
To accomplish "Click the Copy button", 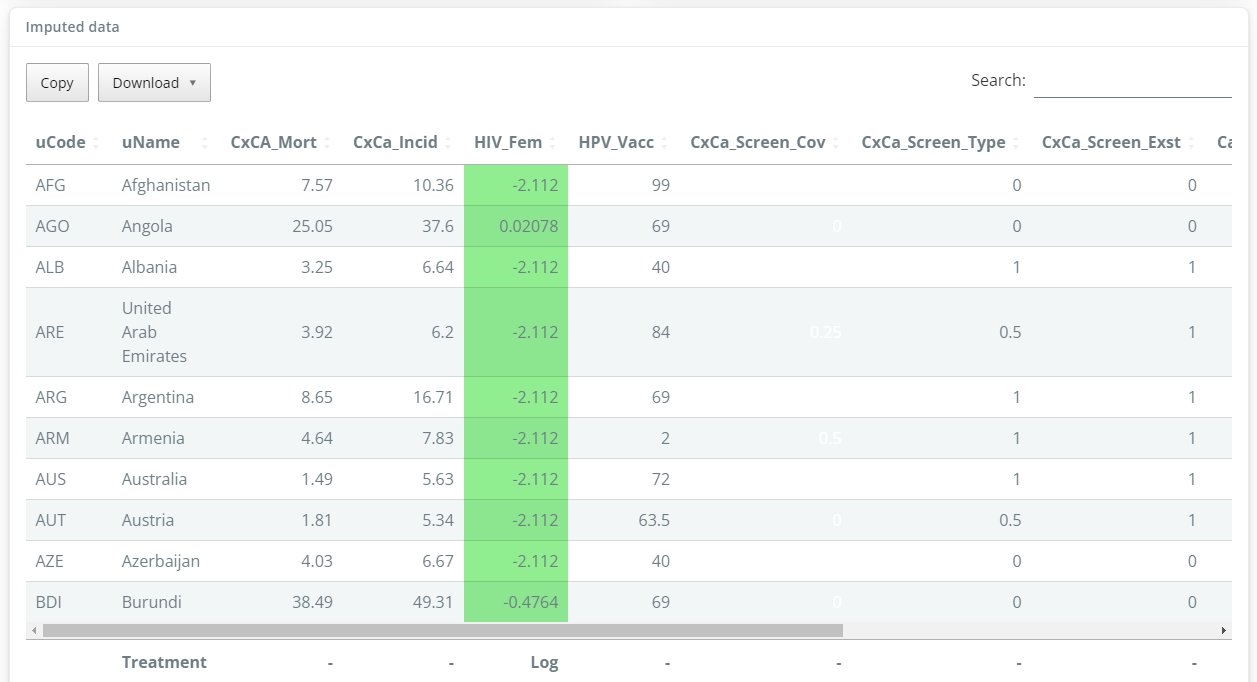I will [57, 83].
